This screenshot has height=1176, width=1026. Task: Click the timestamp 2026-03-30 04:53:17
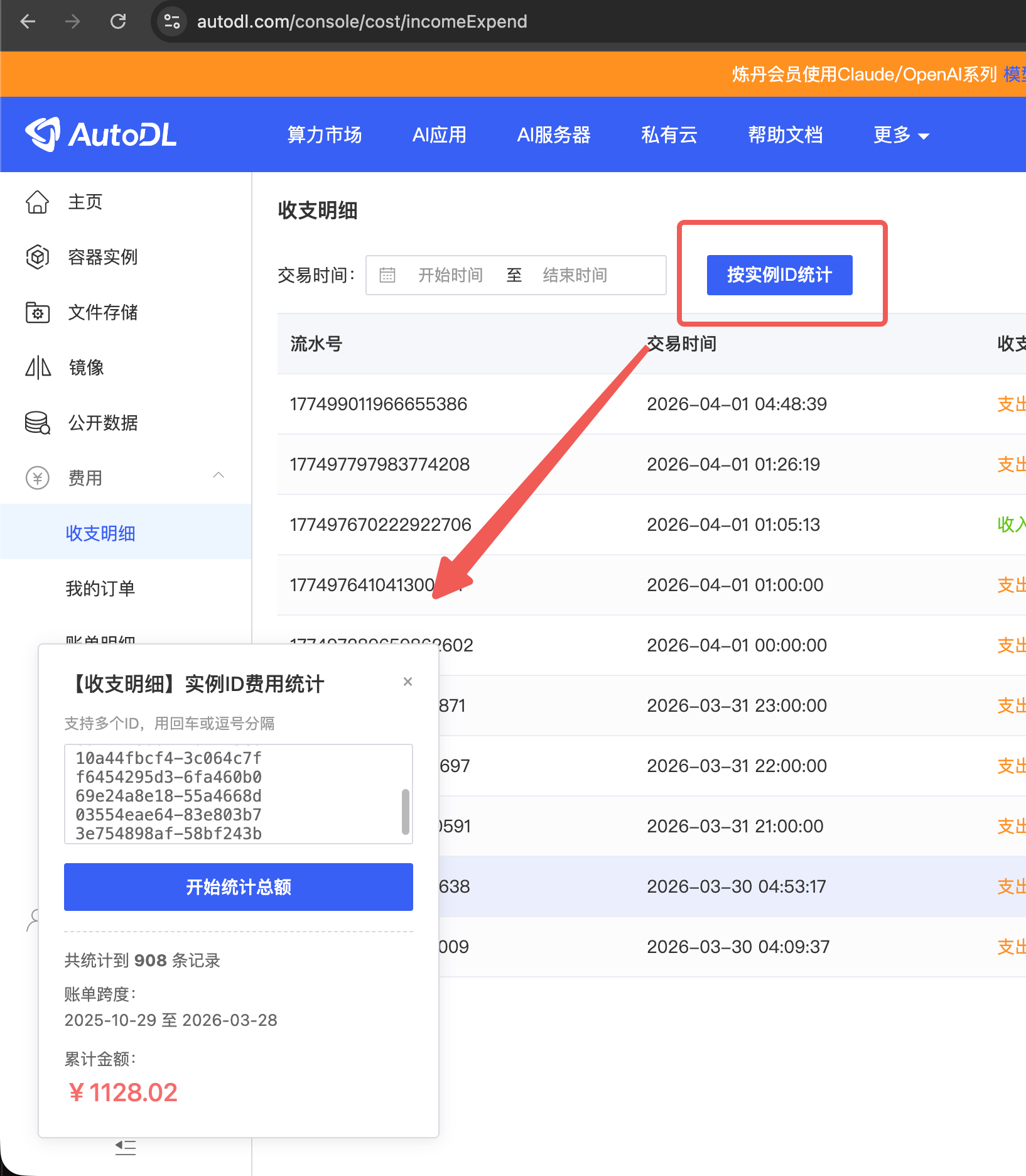click(737, 886)
